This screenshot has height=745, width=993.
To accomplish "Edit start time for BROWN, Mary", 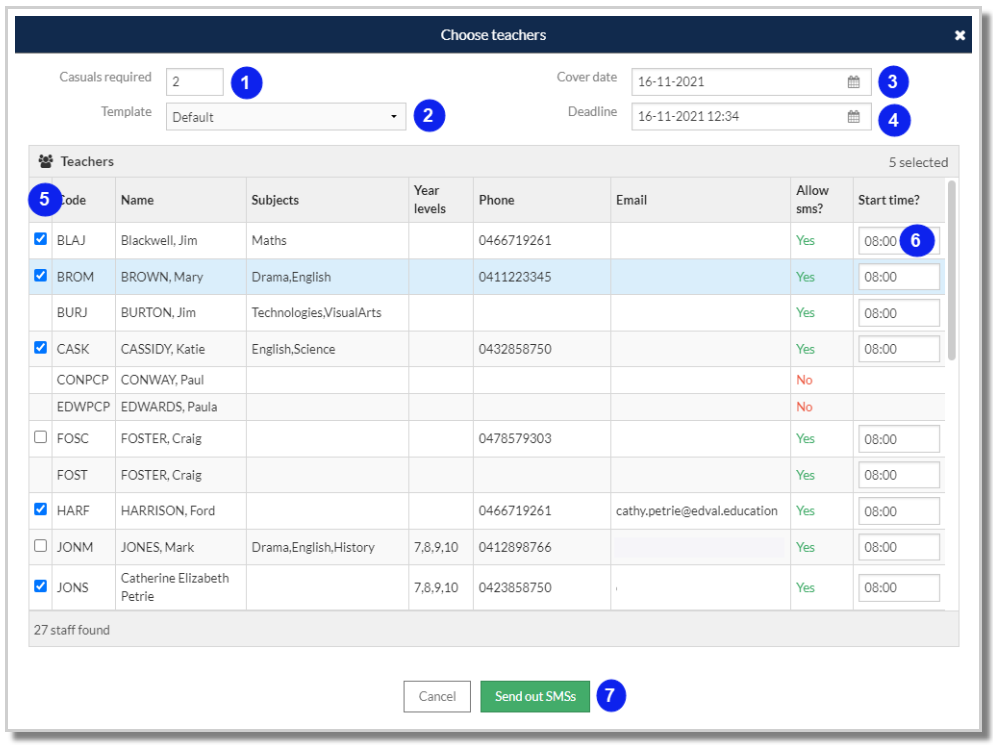I will (x=898, y=277).
